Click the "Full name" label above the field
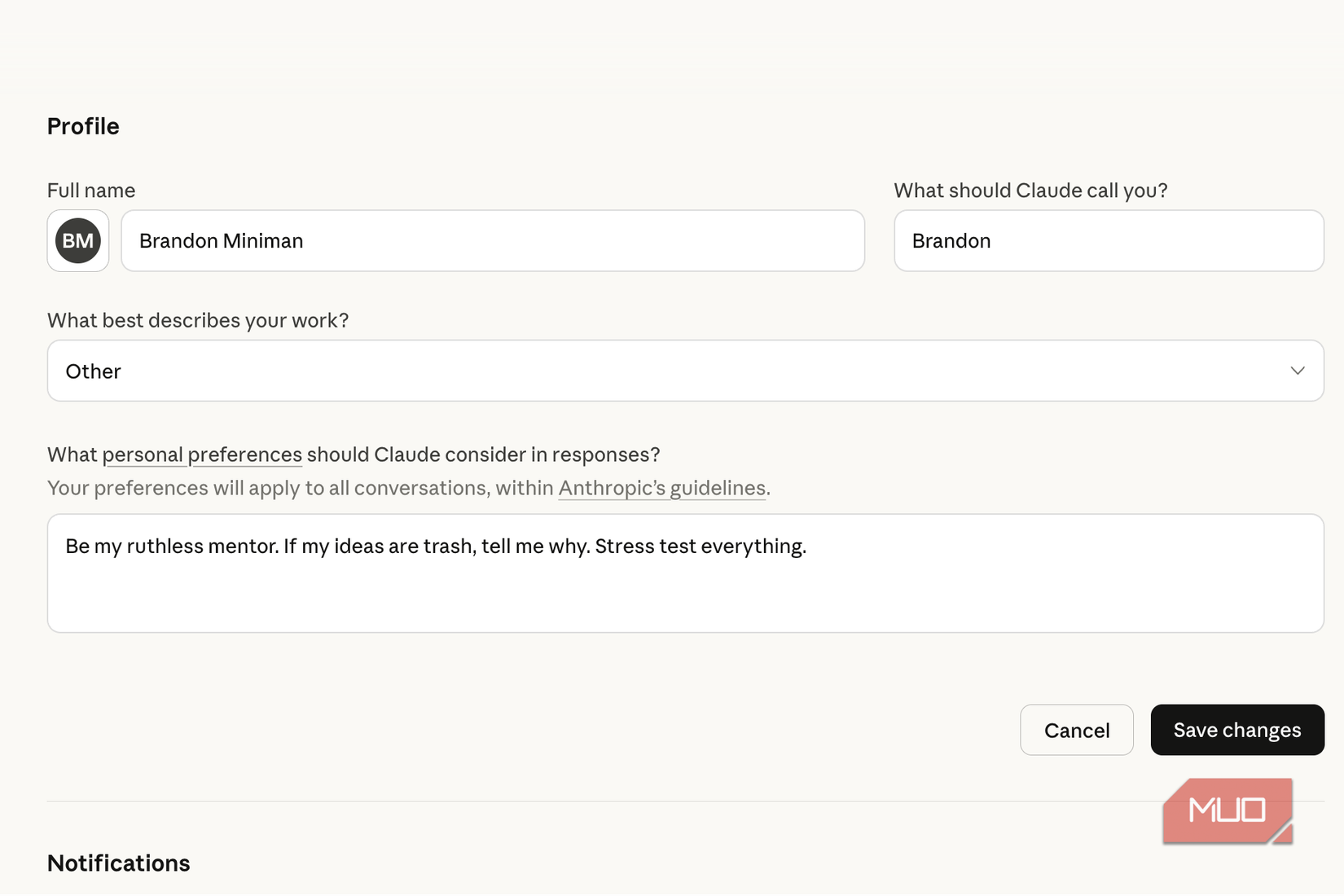Screen dimensions: 1344x896 pyautogui.click(x=90, y=190)
